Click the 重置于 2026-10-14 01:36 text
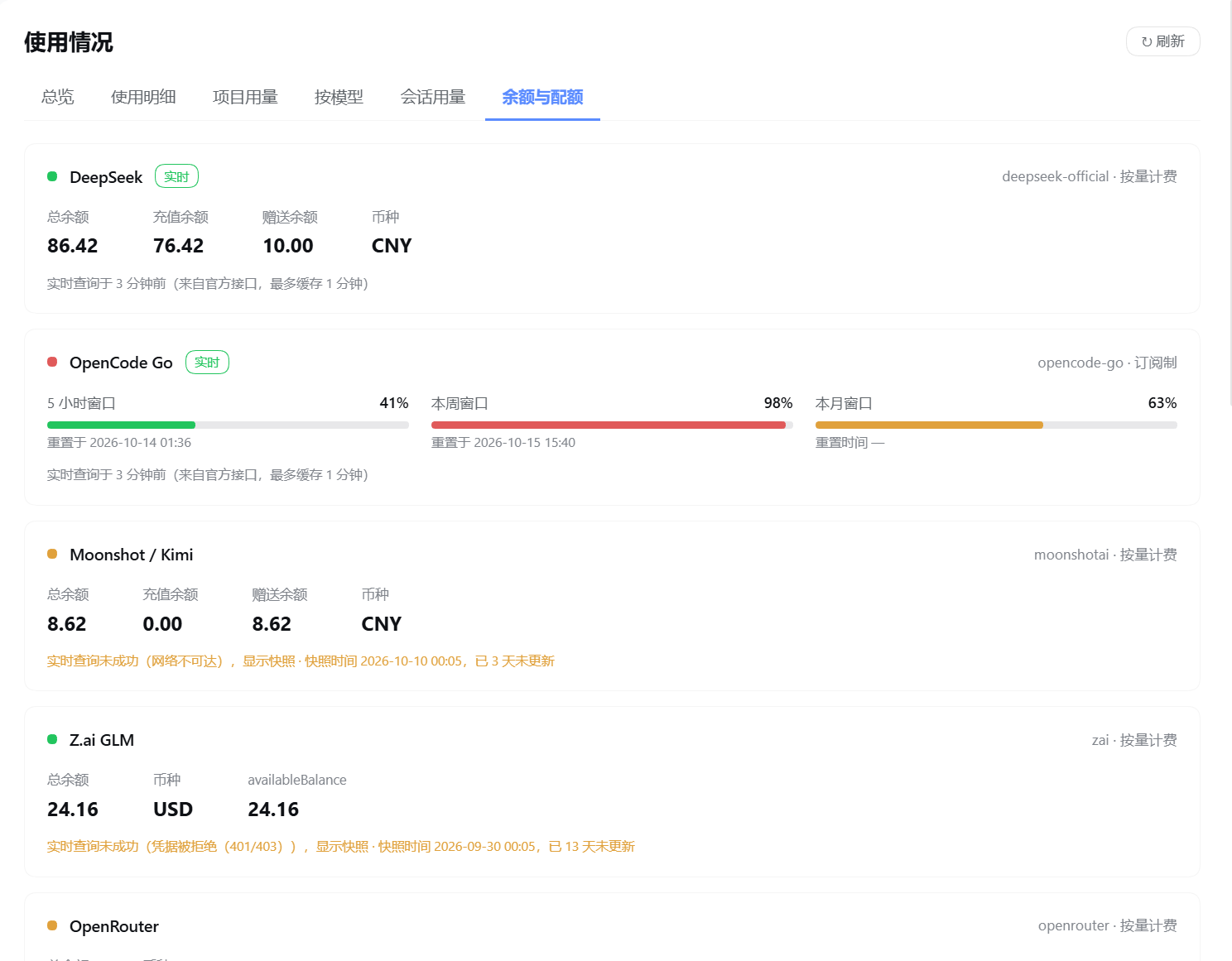The height and width of the screenshot is (961, 1232). 119,443
